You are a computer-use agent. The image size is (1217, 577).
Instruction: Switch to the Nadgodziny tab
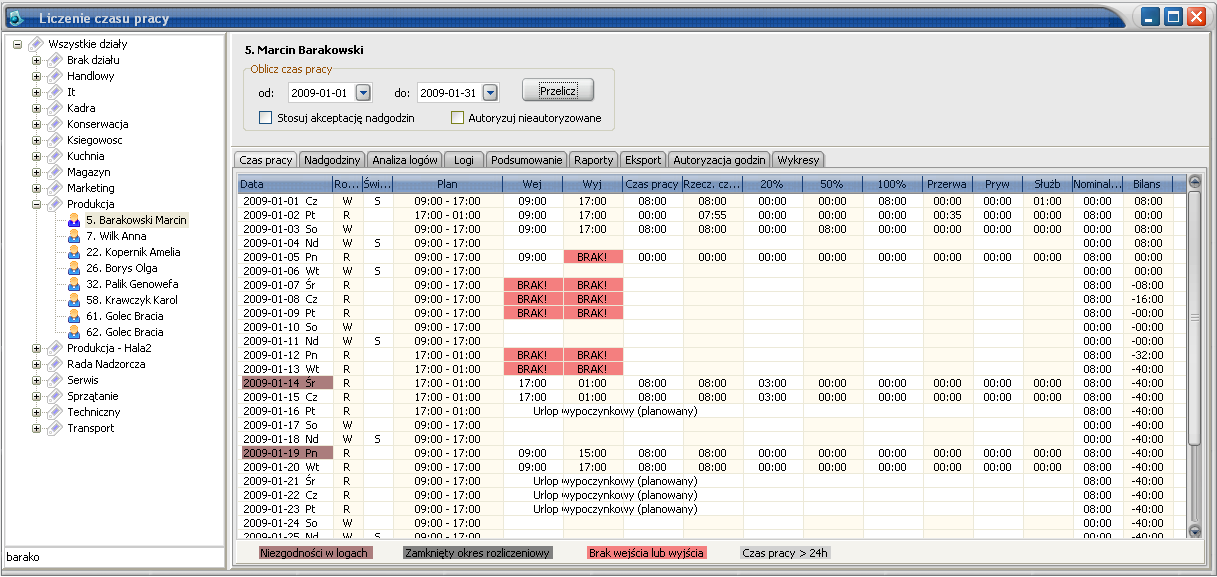tap(332, 160)
